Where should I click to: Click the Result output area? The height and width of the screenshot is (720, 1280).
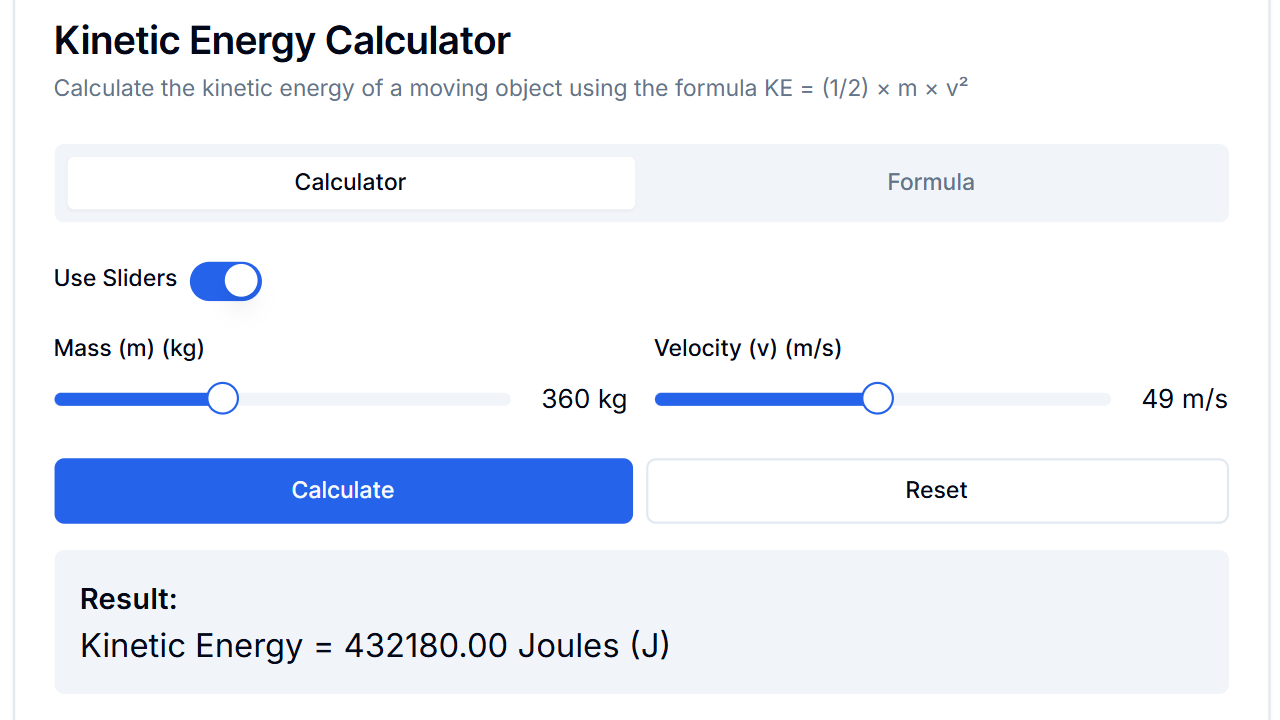click(640, 622)
